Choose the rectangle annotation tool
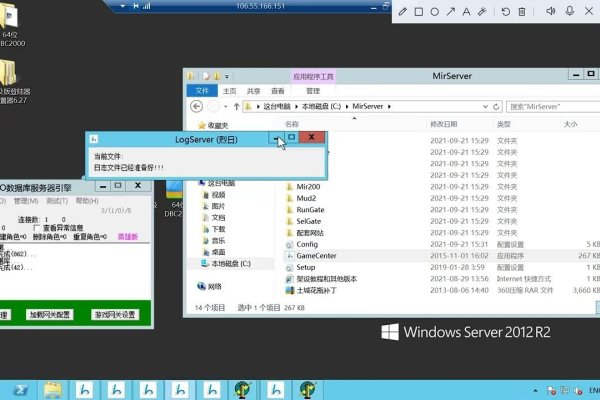Image resolution: width=600 pixels, height=400 pixels. [419, 11]
